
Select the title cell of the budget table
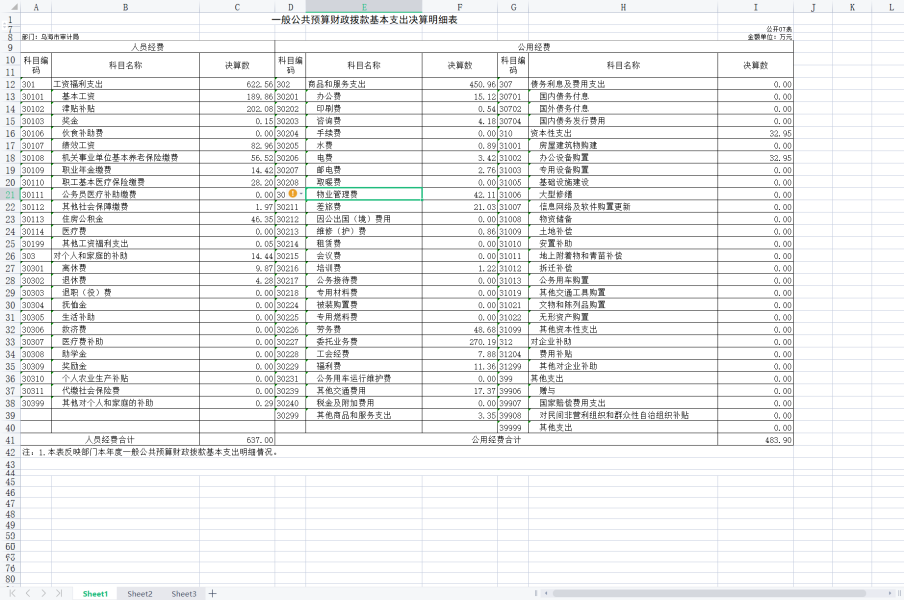point(365,20)
